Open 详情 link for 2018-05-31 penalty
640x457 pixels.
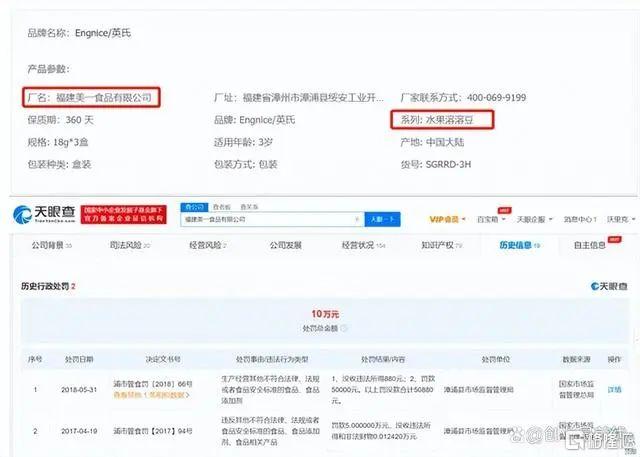coord(614,390)
